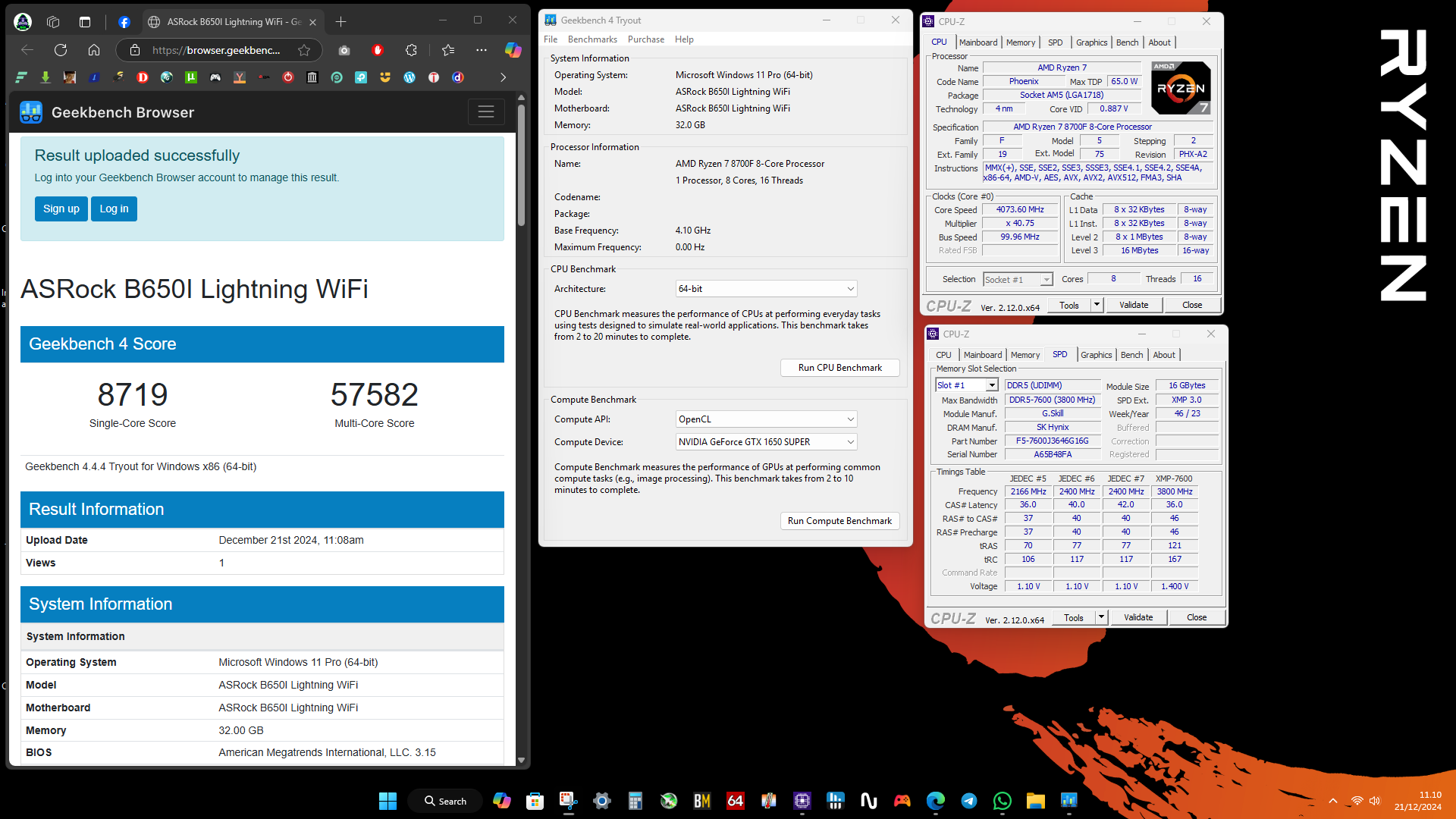
Task: Open Copilot from the browser toolbar
Action: point(513,50)
